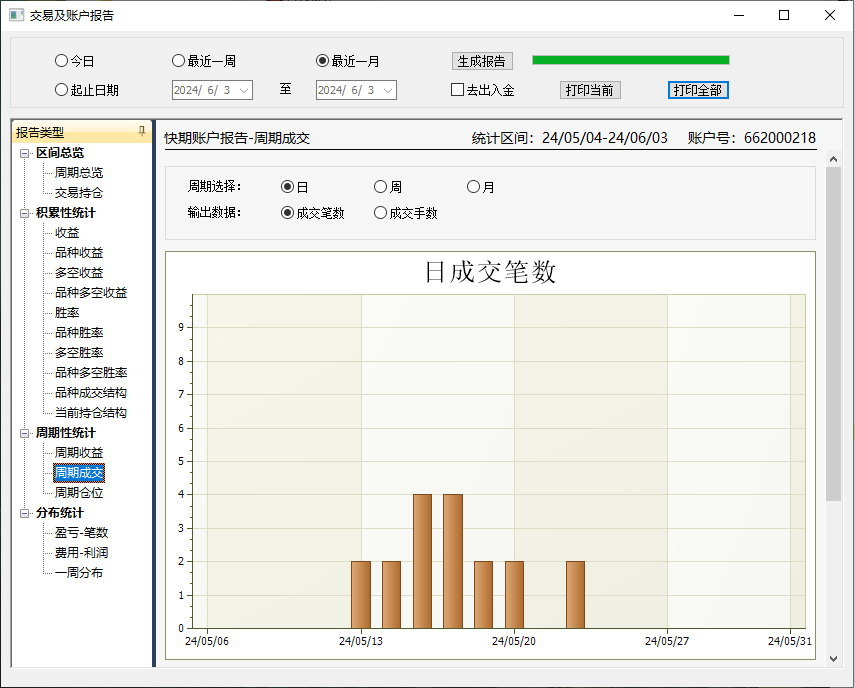The height and width of the screenshot is (688, 855).
Task: Choose the 起止日期 radio option
Action: (x=62, y=90)
